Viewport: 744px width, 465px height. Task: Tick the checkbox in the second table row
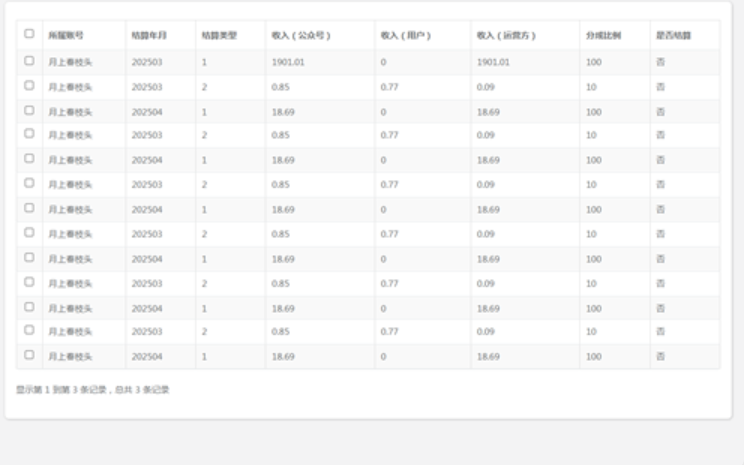tap(30, 86)
